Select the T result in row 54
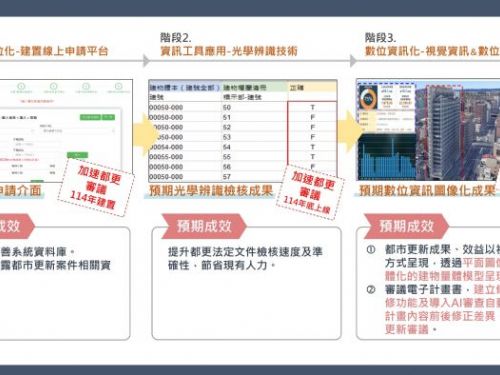The height and width of the screenshot is (375, 500). tap(312, 147)
